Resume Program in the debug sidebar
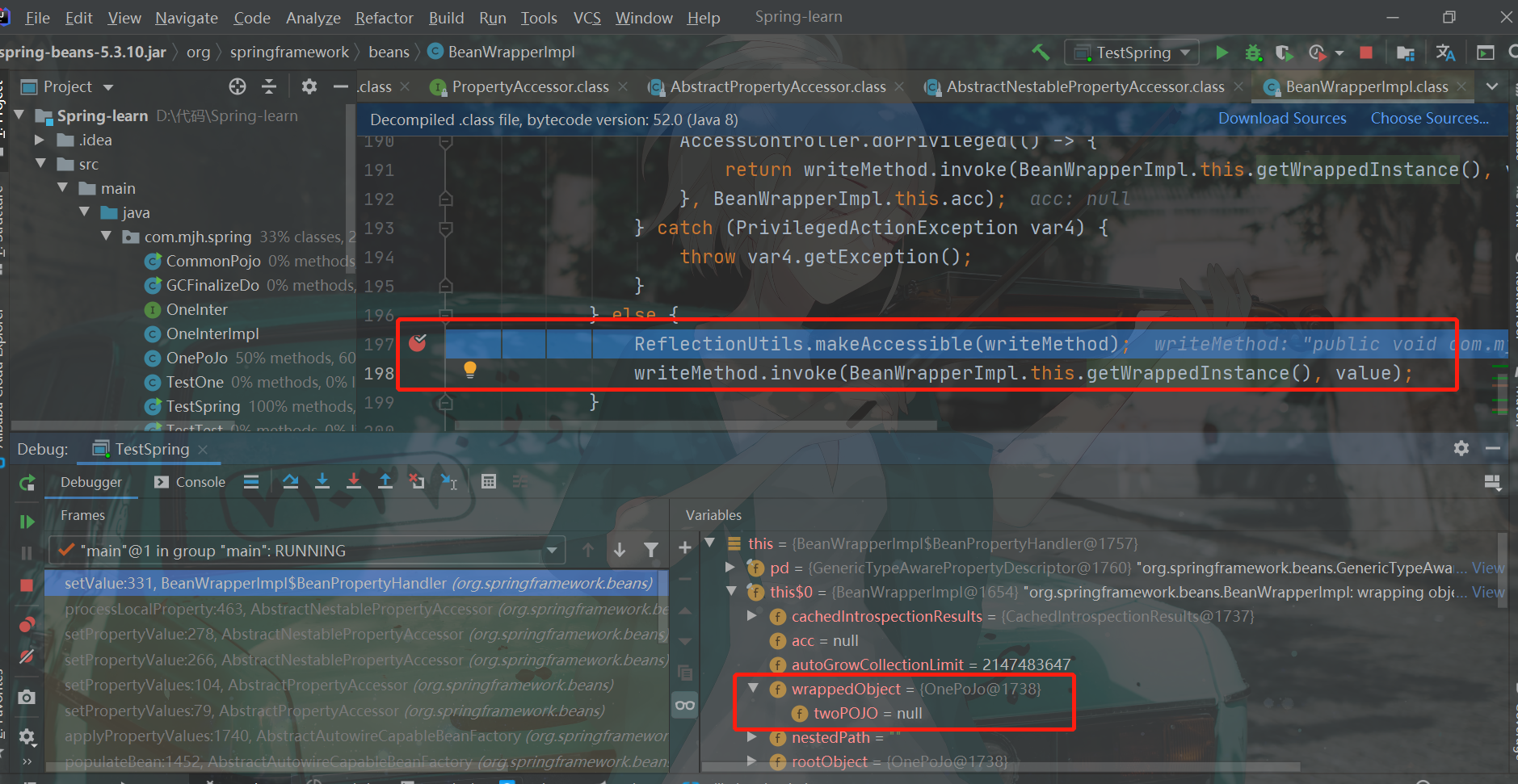 [27, 522]
